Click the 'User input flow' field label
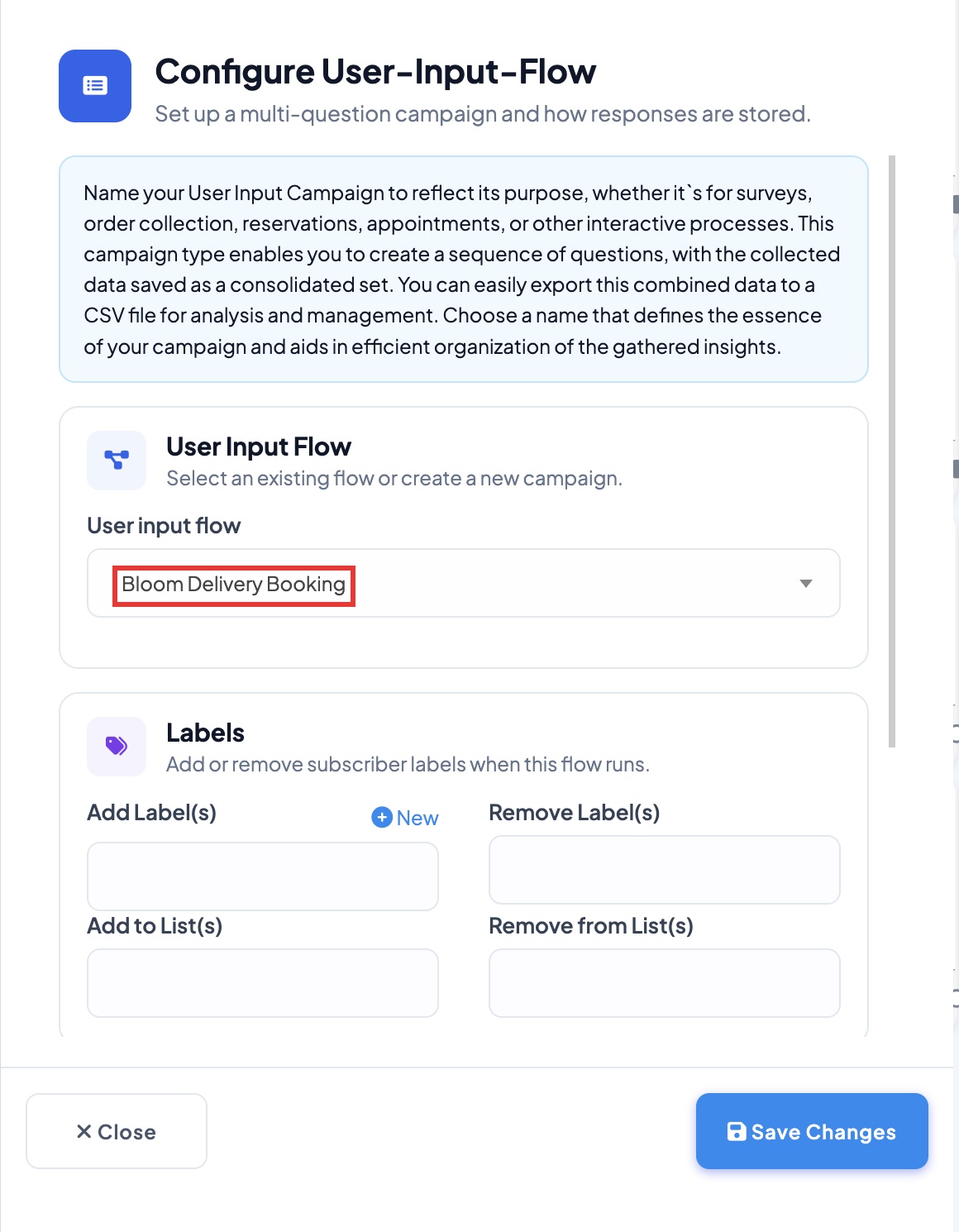Image resolution: width=959 pixels, height=1232 pixels. point(164,526)
